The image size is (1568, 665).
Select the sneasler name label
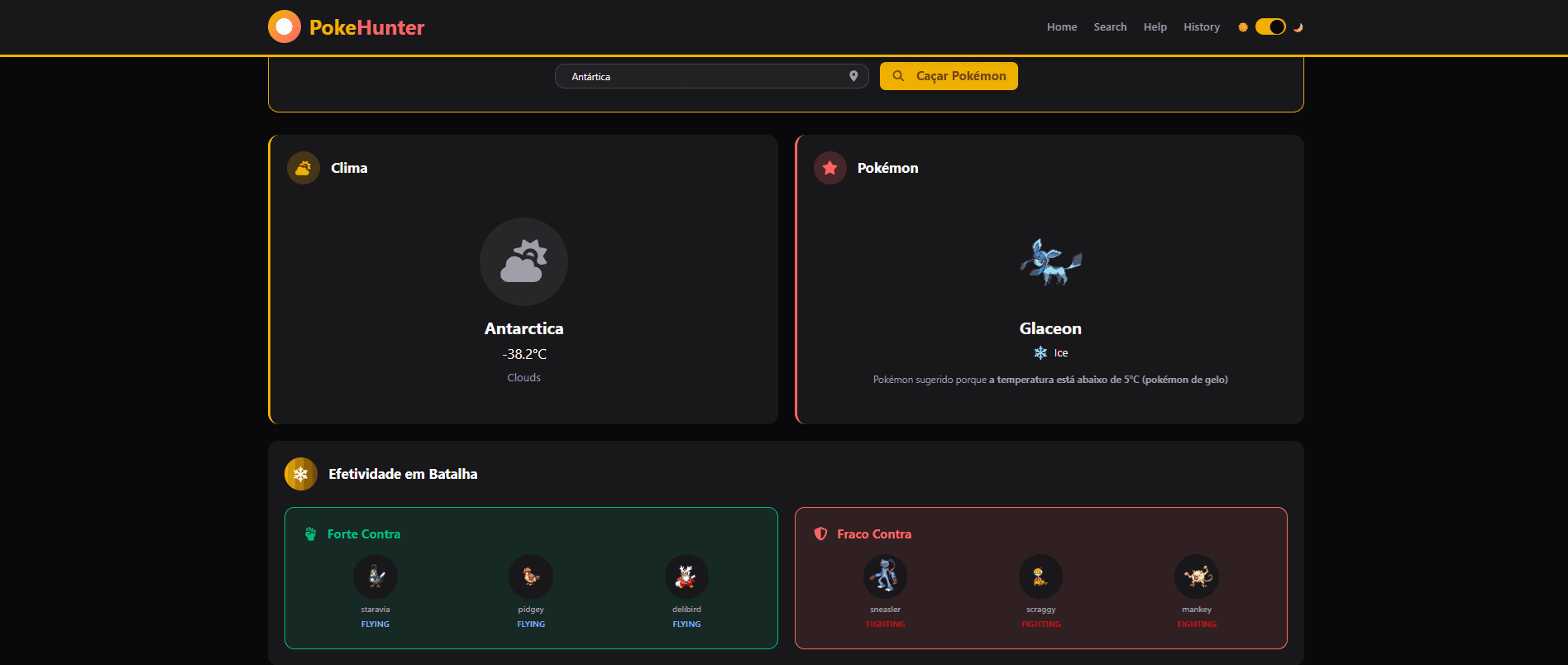[885, 610]
